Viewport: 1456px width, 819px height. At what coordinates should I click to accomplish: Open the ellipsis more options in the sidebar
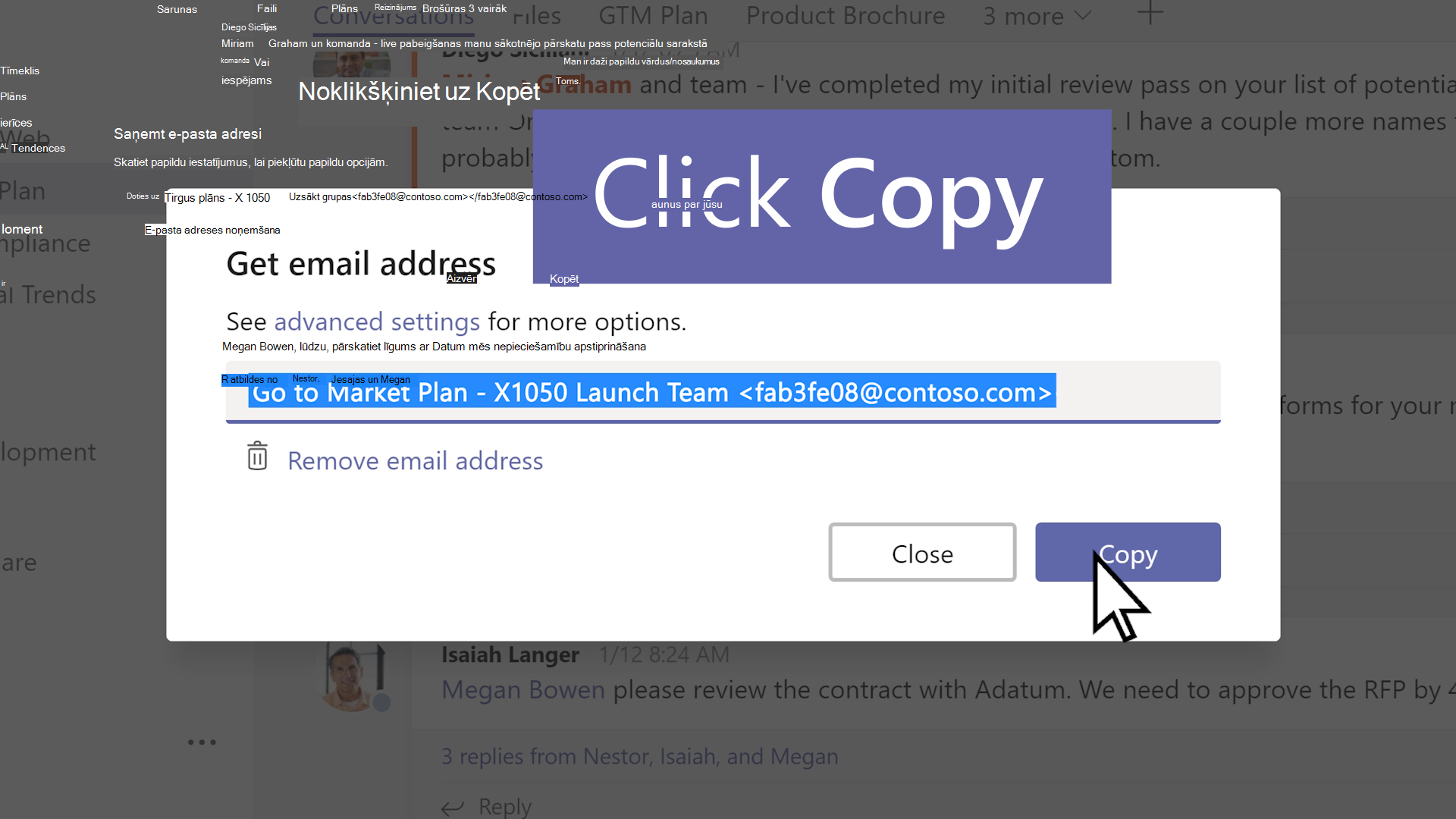click(x=202, y=742)
